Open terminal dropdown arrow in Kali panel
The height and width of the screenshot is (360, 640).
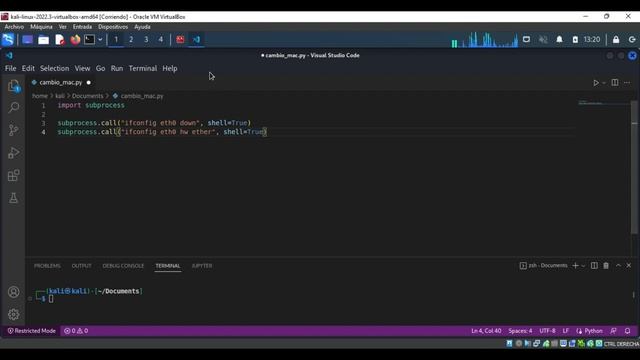click(100, 40)
